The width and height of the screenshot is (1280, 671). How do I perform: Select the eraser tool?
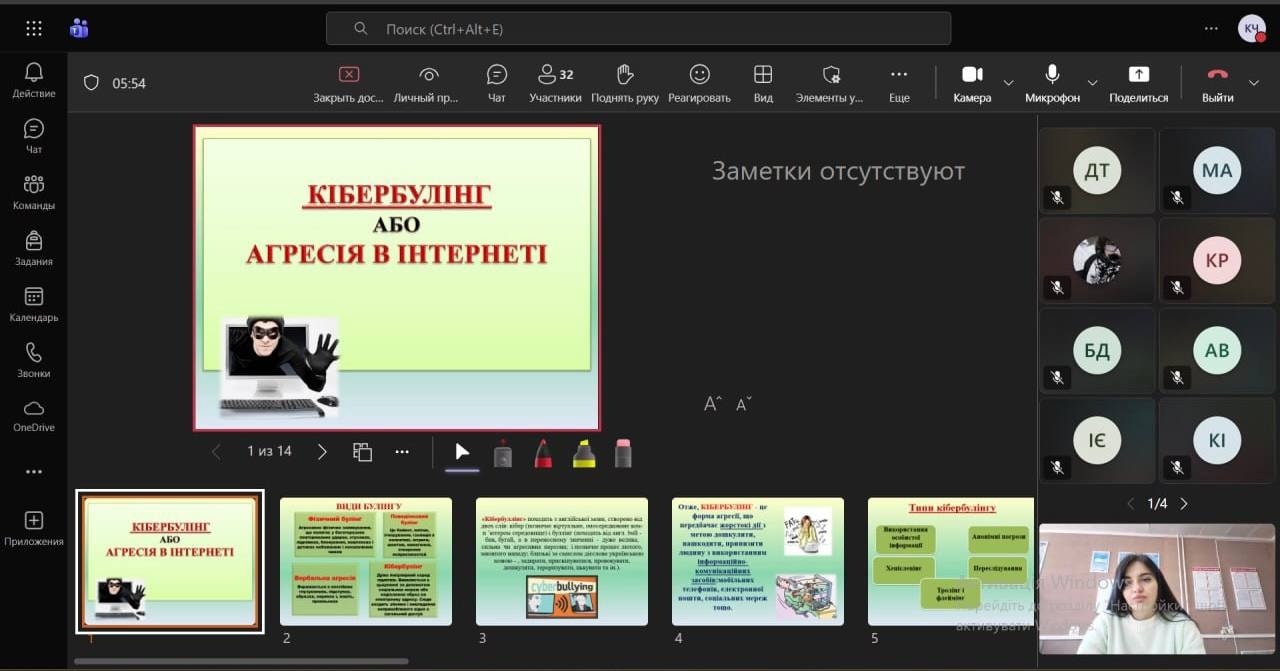pyautogui.click(x=623, y=453)
